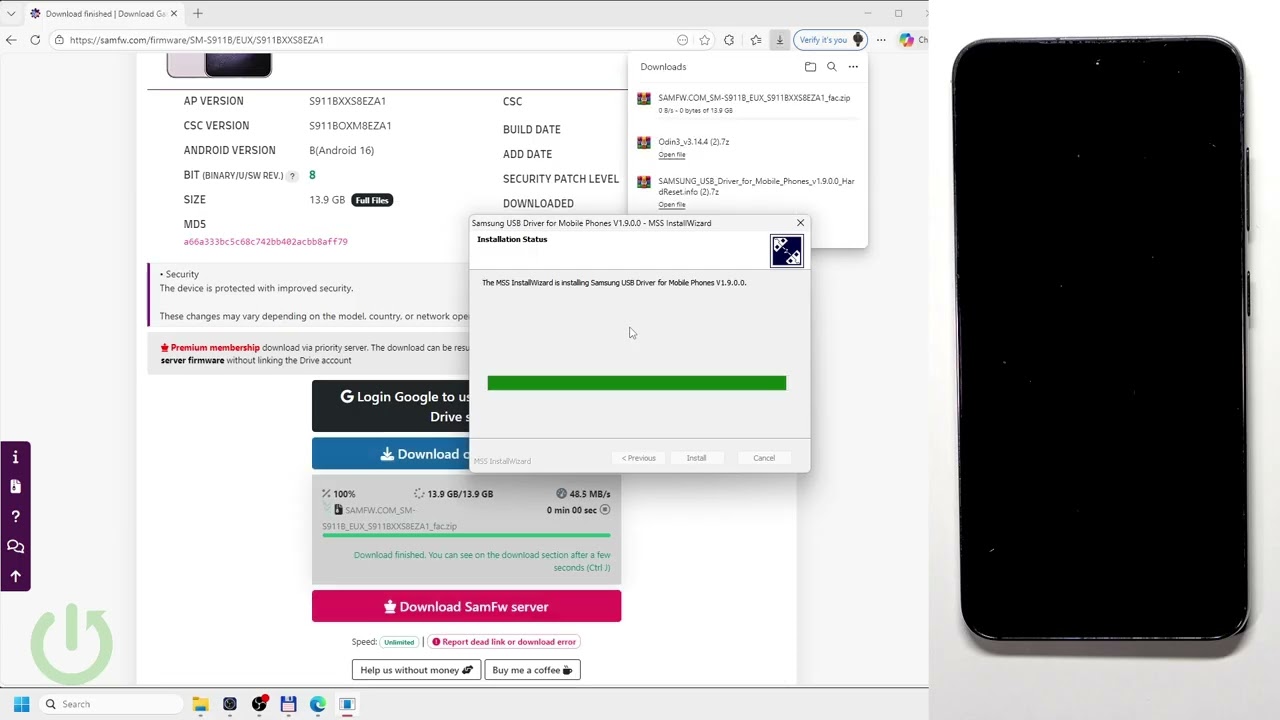Viewport: 1280px width, 720px height.
Task: Click Report dead link or download error
Action: point(504,642)
